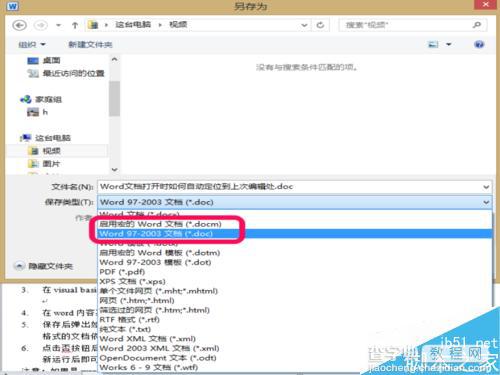Choose OpenDocument 文本 (*.odt)
500x375 pixels.
[295, 358]
